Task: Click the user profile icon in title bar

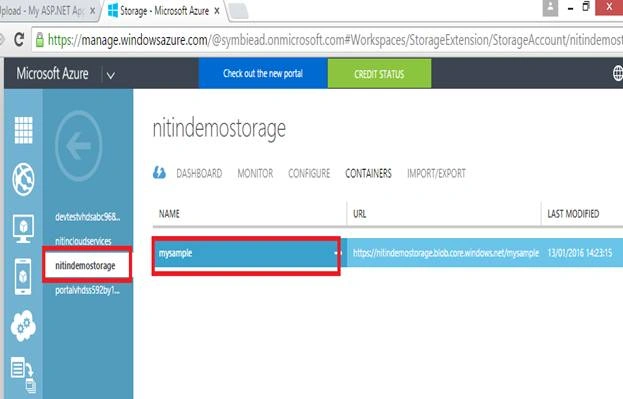Action: coord(550,8)
